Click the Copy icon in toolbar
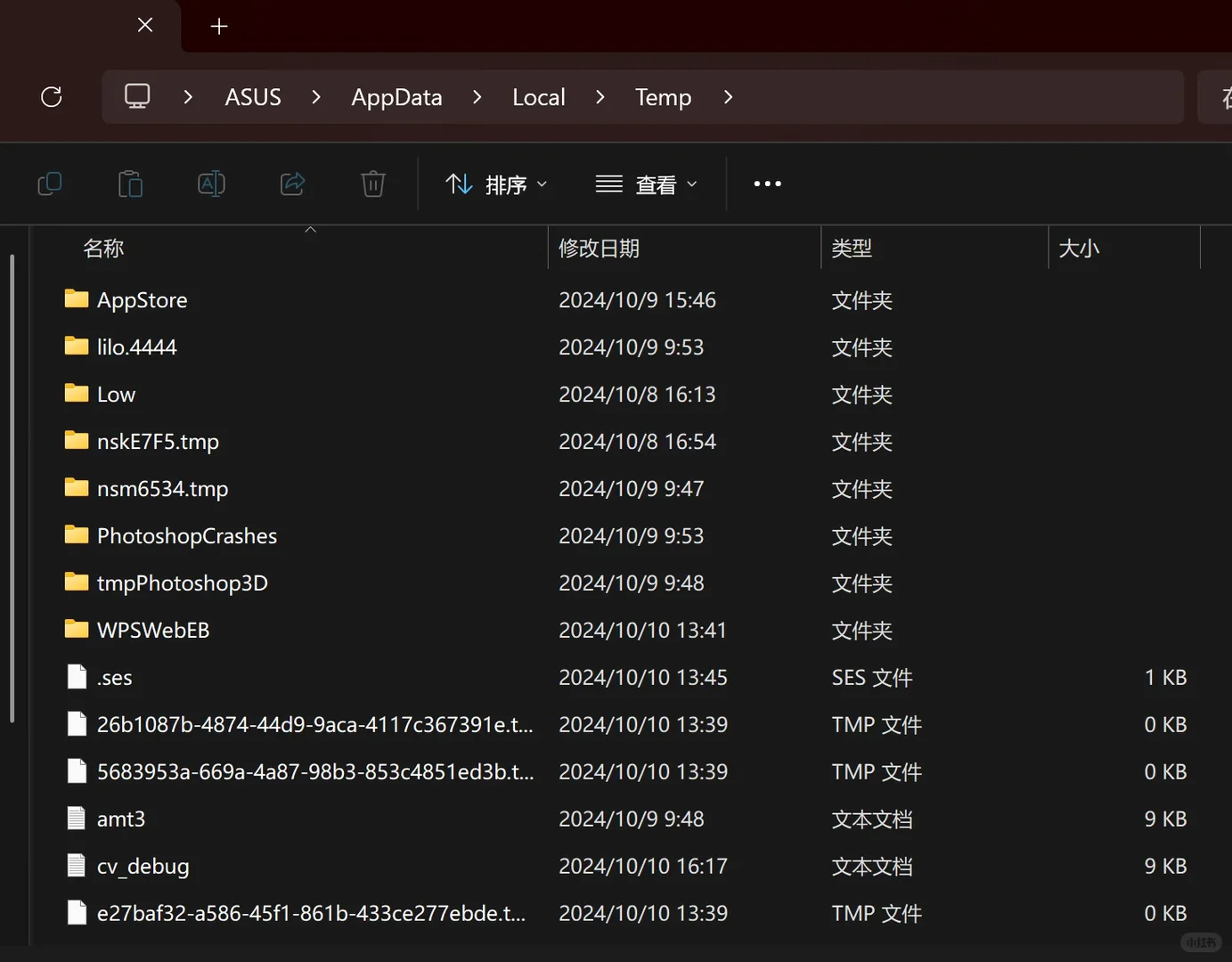The image size is (1232, 962). coord(50,184)
